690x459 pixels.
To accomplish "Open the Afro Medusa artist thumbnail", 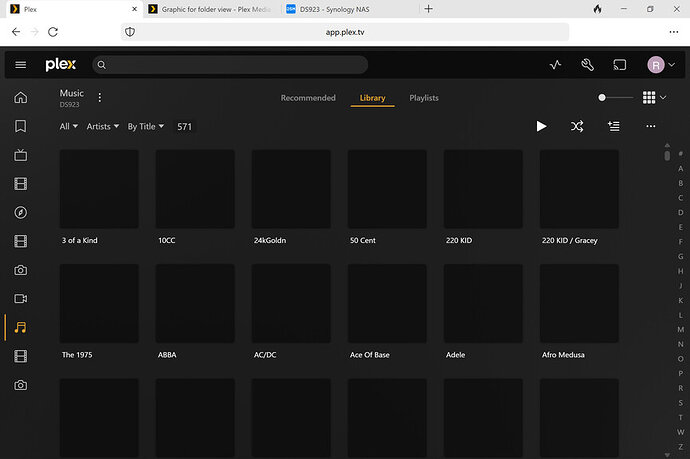I will pos(579,303).
